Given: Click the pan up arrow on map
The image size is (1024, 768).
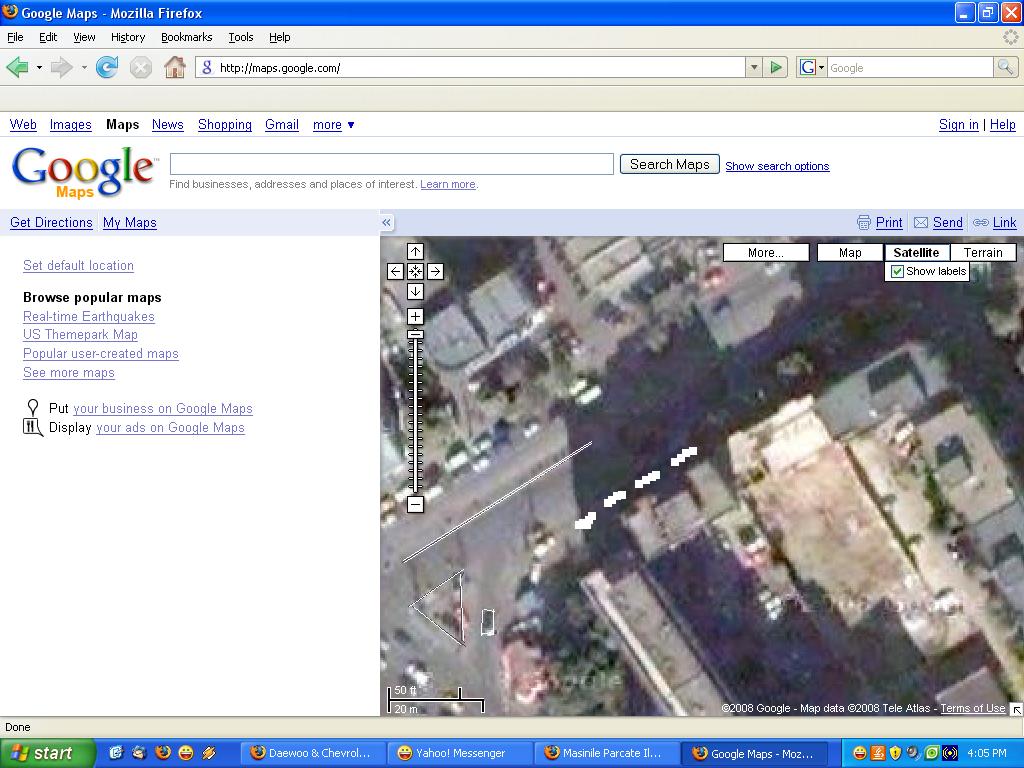Looking at the screenshot, I should (415, 252).
